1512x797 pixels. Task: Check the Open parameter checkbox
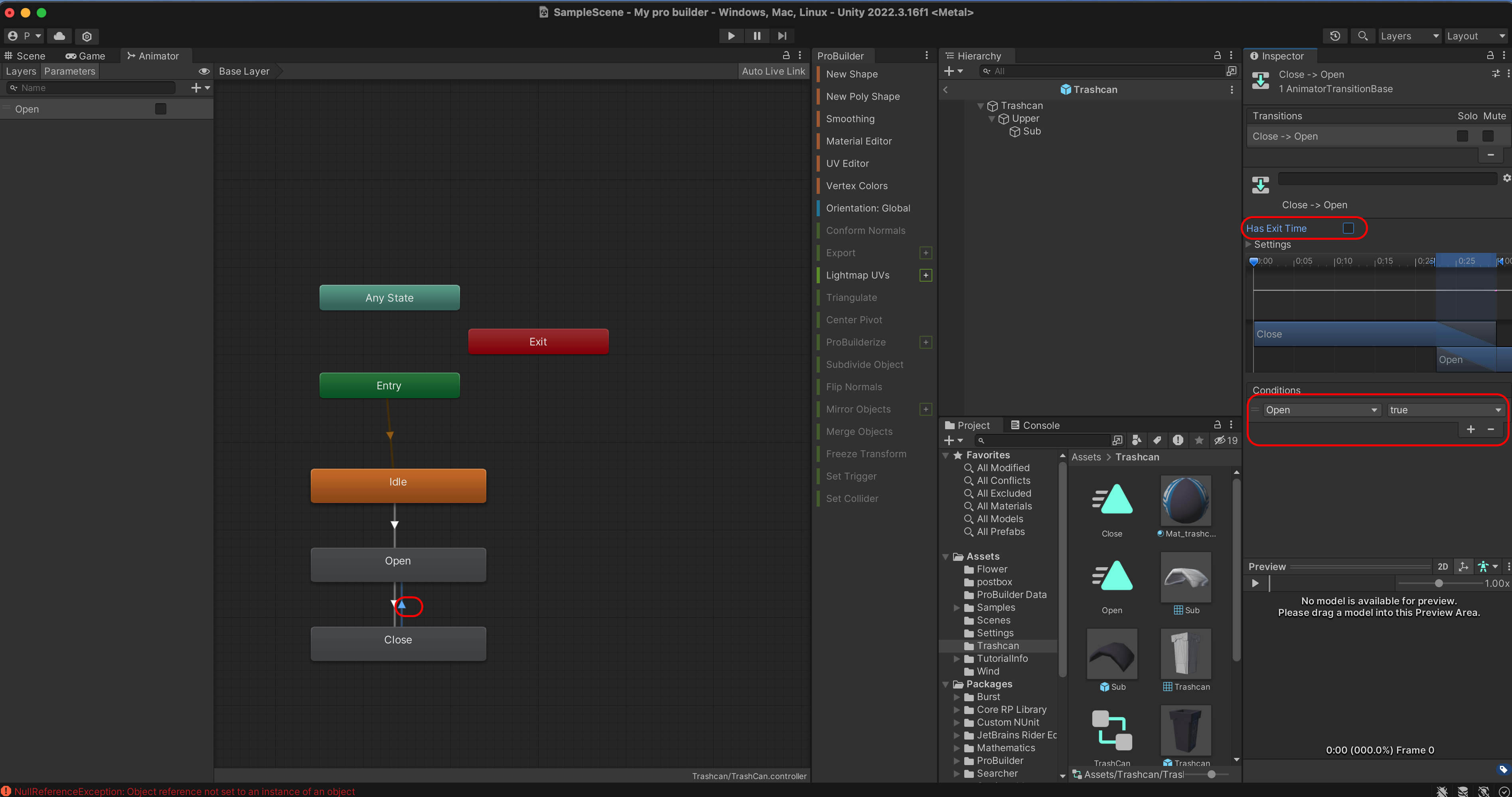(x=160, y=109)
